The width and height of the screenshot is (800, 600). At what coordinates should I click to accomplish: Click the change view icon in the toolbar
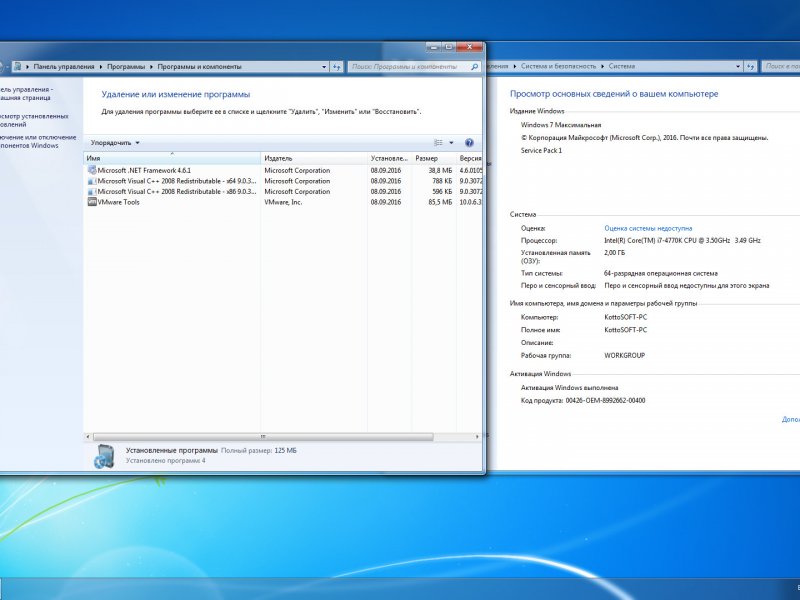pos(438,143)
